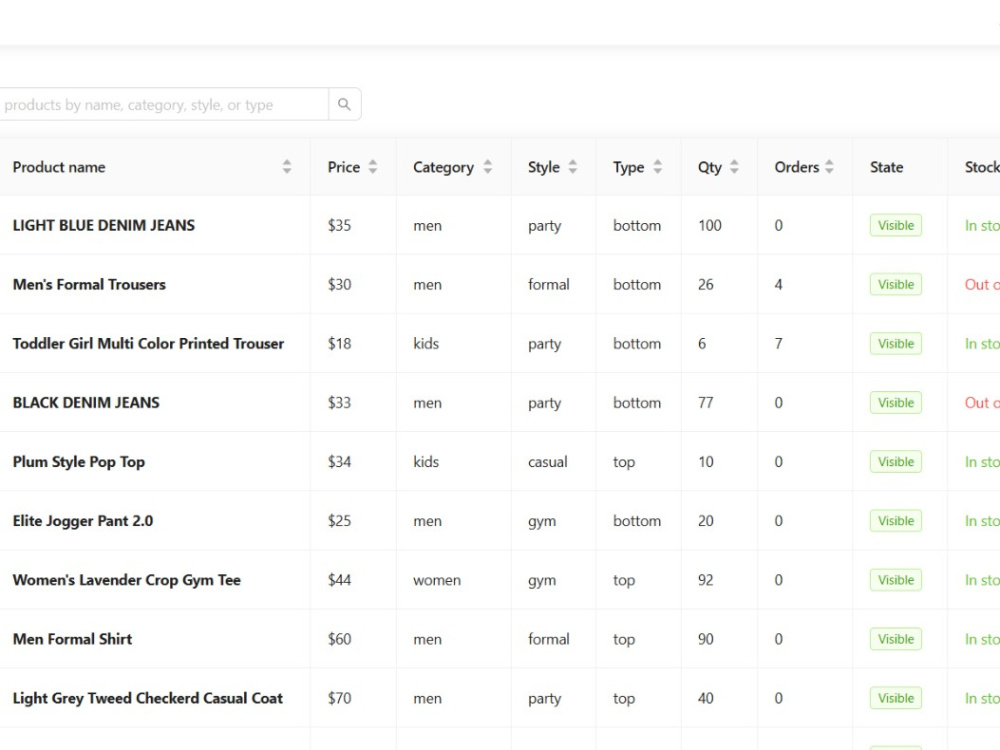Screen dimensions: 1000x750
Task: Click the Visible tag for Elite Jogger Pant 2.0
Action: click(895, 521)
